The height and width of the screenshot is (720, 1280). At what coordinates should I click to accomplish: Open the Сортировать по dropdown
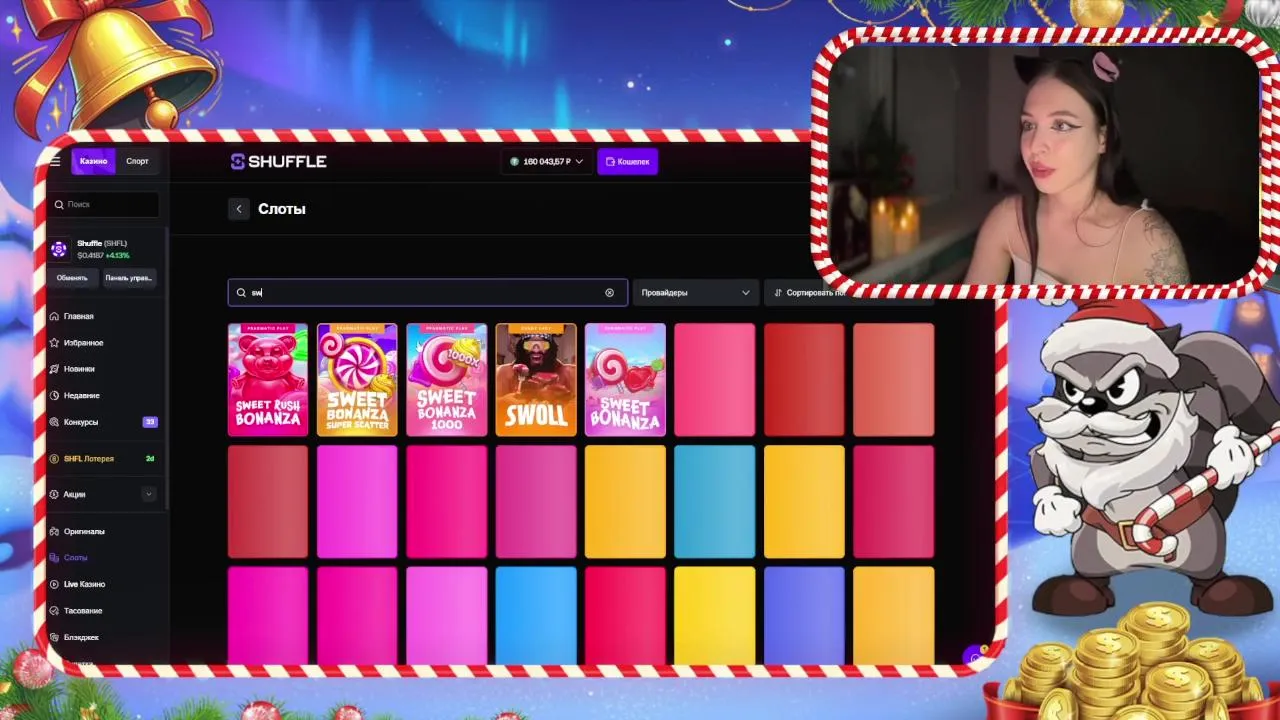810,292
